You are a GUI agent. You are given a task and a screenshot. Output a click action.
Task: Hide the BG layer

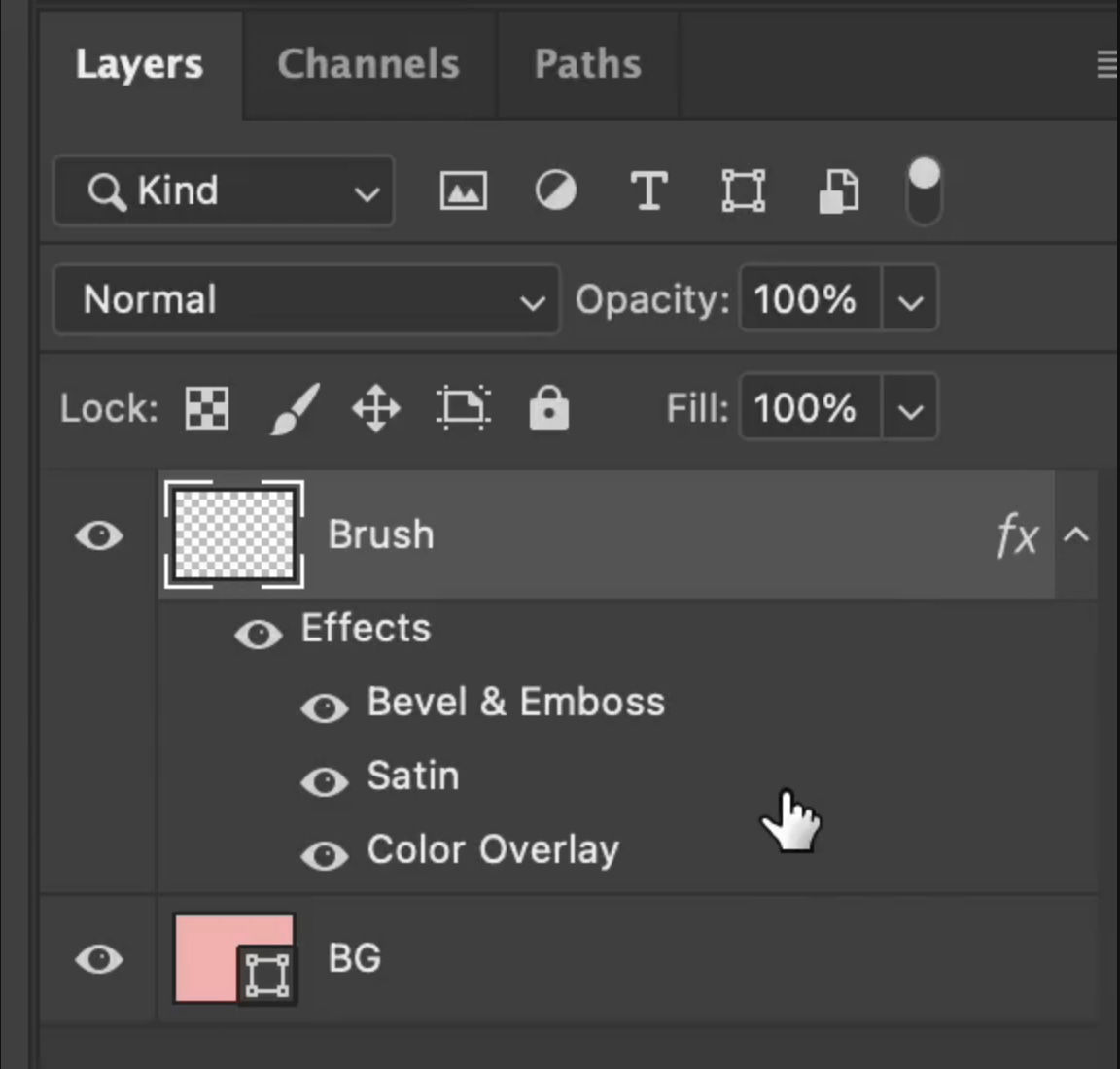(x=99, y=960)
